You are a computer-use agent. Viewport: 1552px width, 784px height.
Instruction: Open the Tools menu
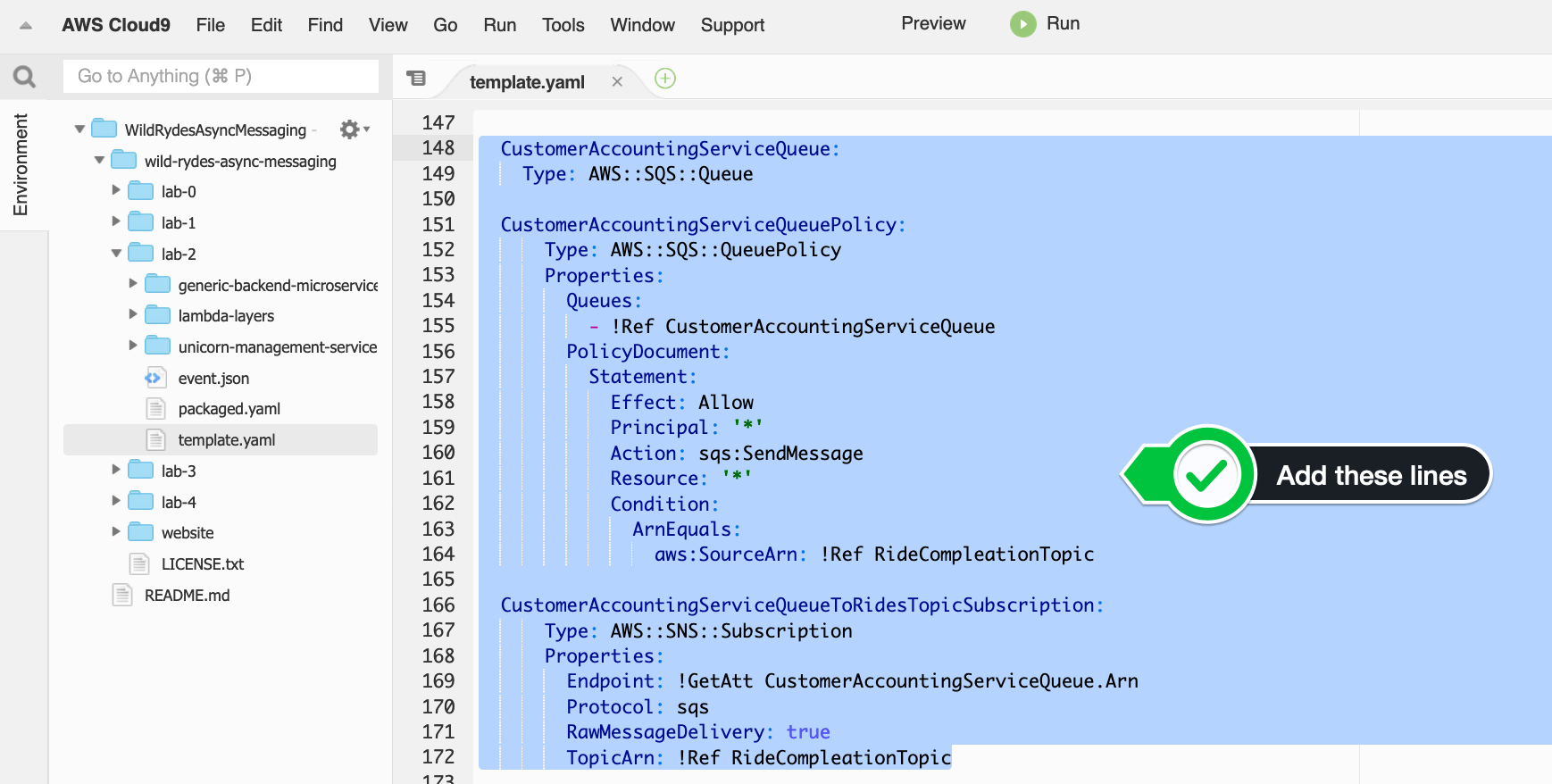point(563,25)
